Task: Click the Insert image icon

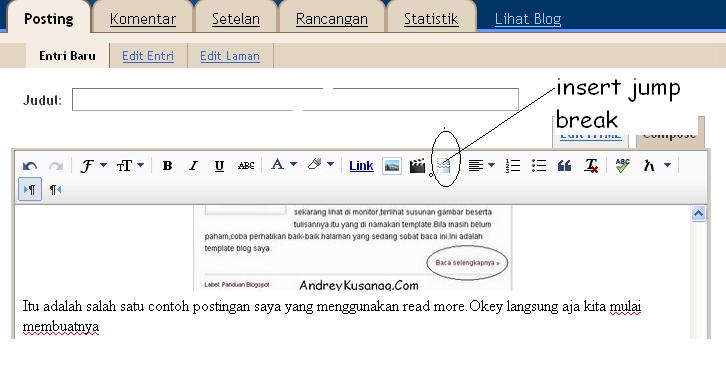Action: [x=392, y=166]
